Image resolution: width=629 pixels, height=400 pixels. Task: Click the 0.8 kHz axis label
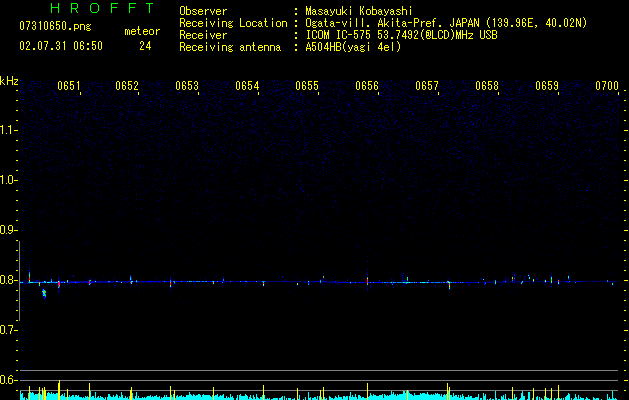pyautogui.click(x=9, y=280)
